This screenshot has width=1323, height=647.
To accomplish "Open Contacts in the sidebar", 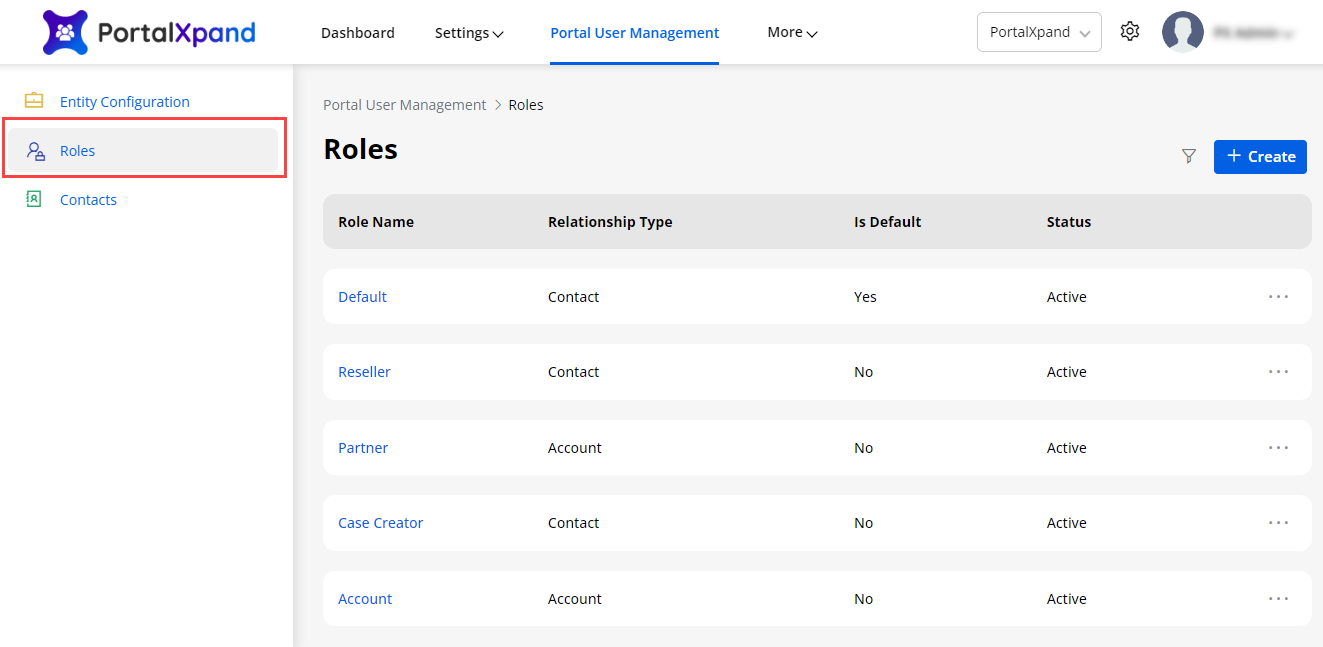I will (x=88, y=200).
